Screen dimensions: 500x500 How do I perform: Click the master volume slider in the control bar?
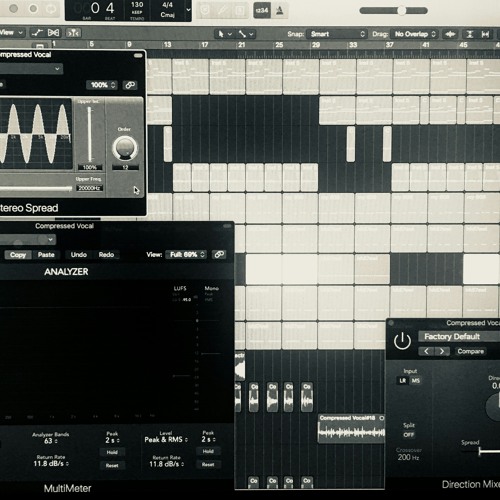[393, 11]
